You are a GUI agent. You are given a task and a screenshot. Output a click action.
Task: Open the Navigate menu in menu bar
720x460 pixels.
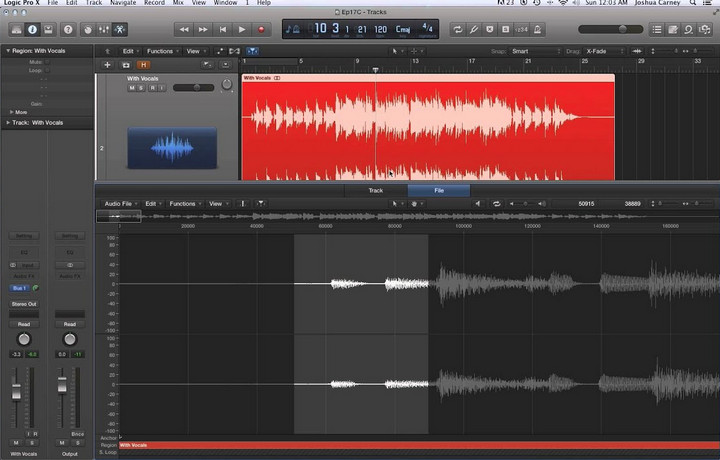tap(121, 4)
